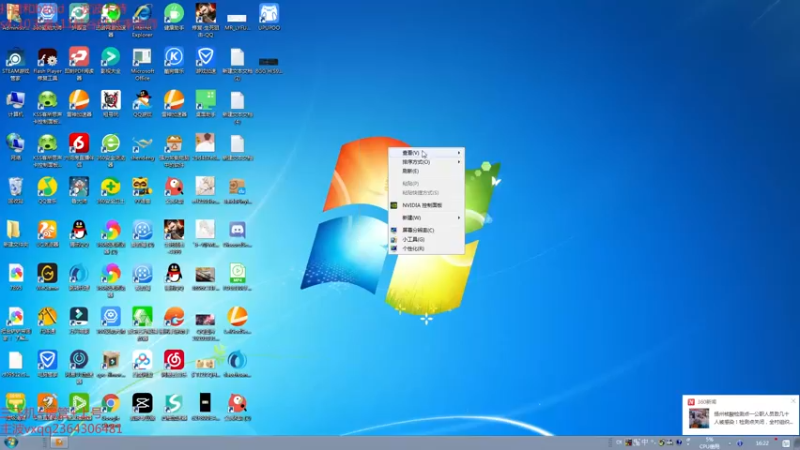Click the CH input language indicator

pos(619,442)
